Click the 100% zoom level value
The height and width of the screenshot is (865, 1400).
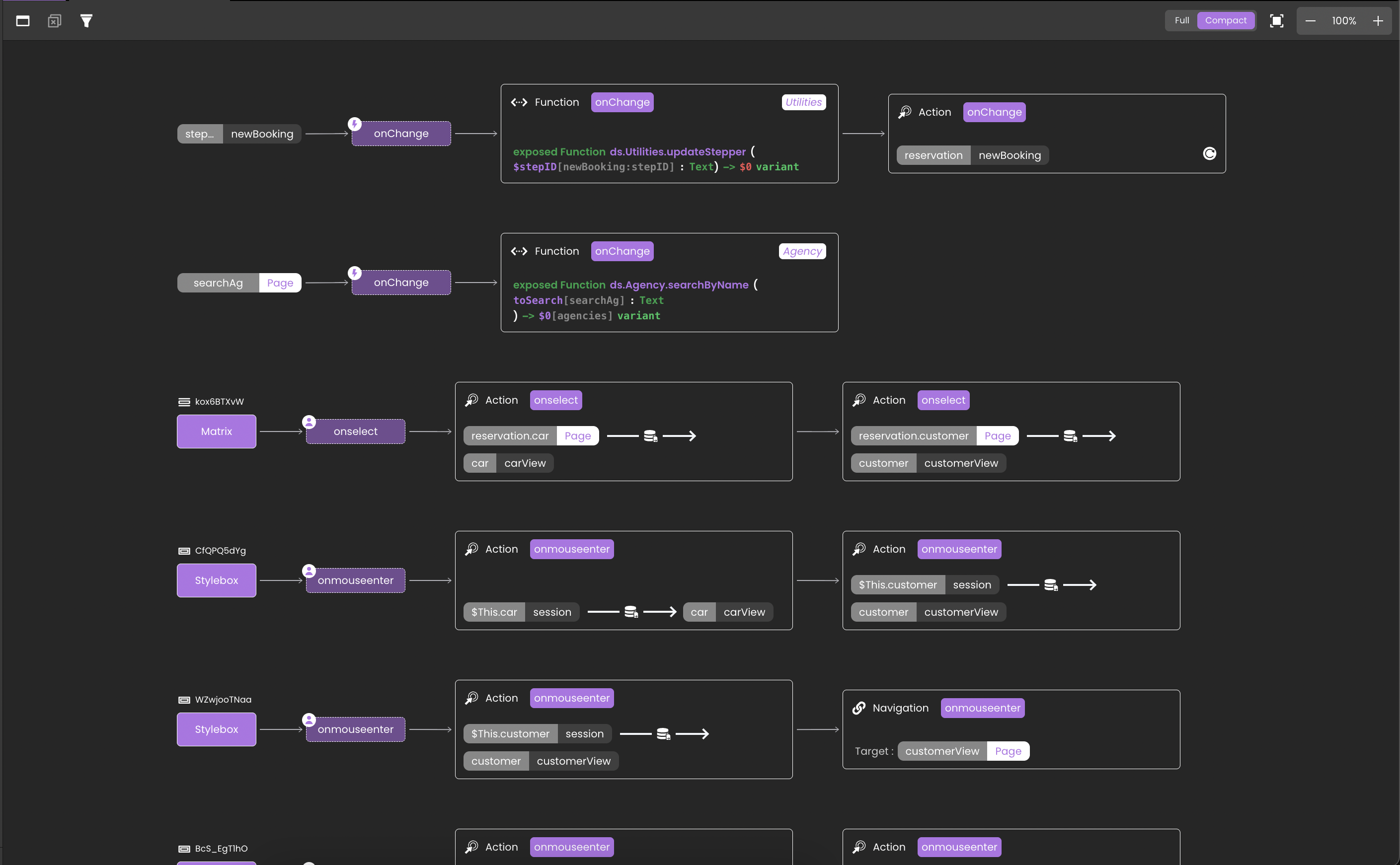tap(1343, 21)
